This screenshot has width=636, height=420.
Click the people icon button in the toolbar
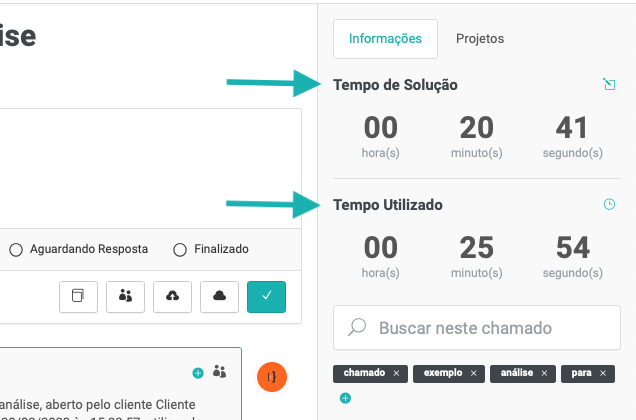[x=125, y=296]
